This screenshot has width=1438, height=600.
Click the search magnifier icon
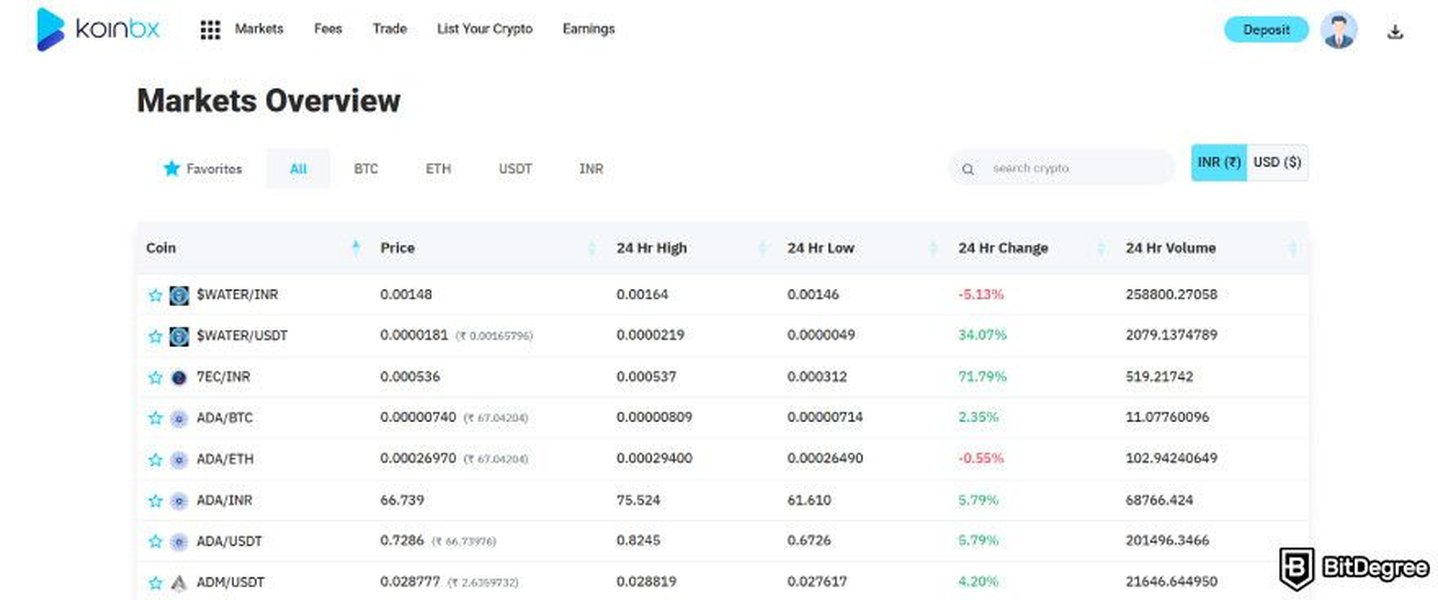pos(968,169)
